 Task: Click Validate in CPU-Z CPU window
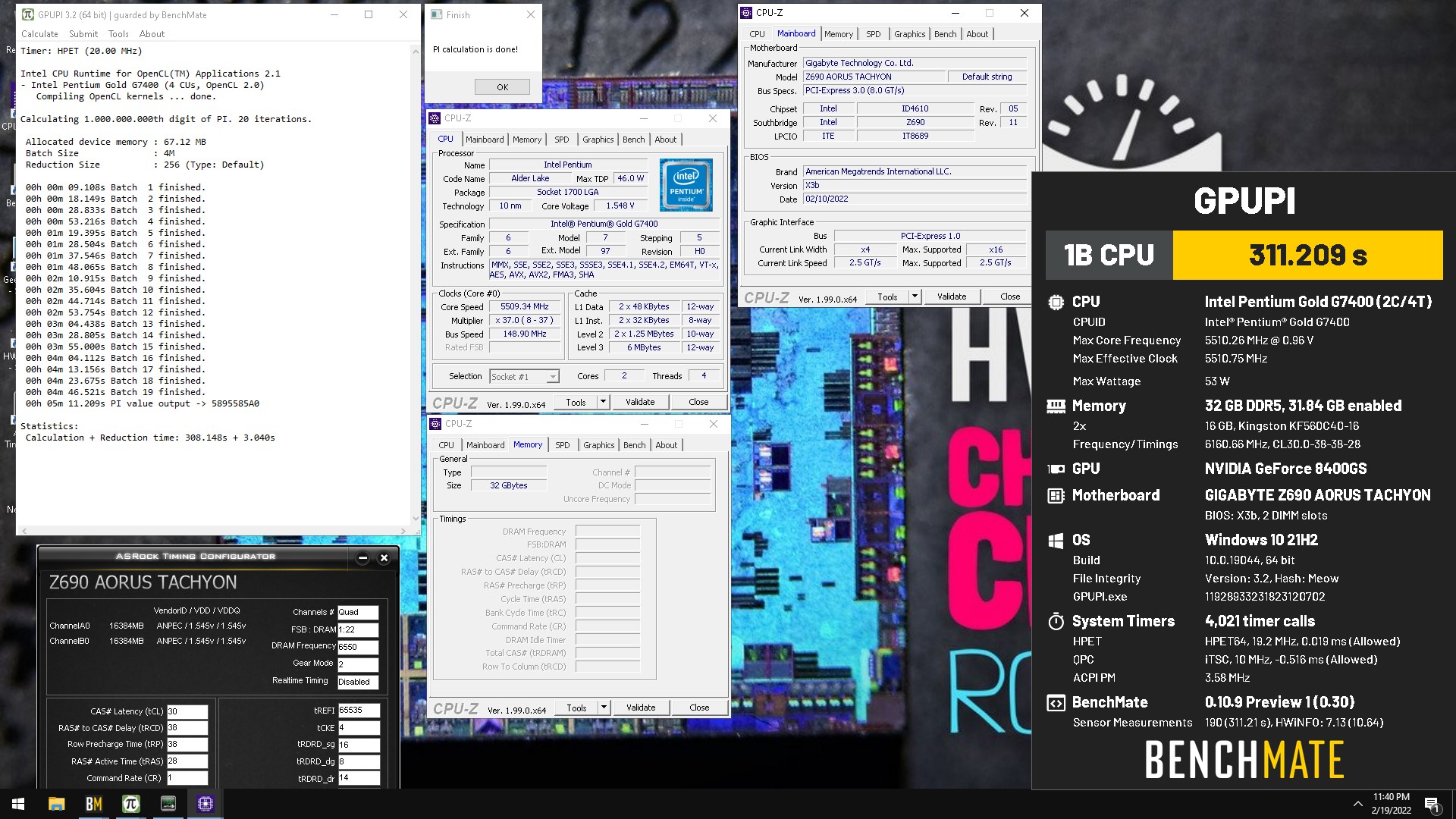coord(640,403)
